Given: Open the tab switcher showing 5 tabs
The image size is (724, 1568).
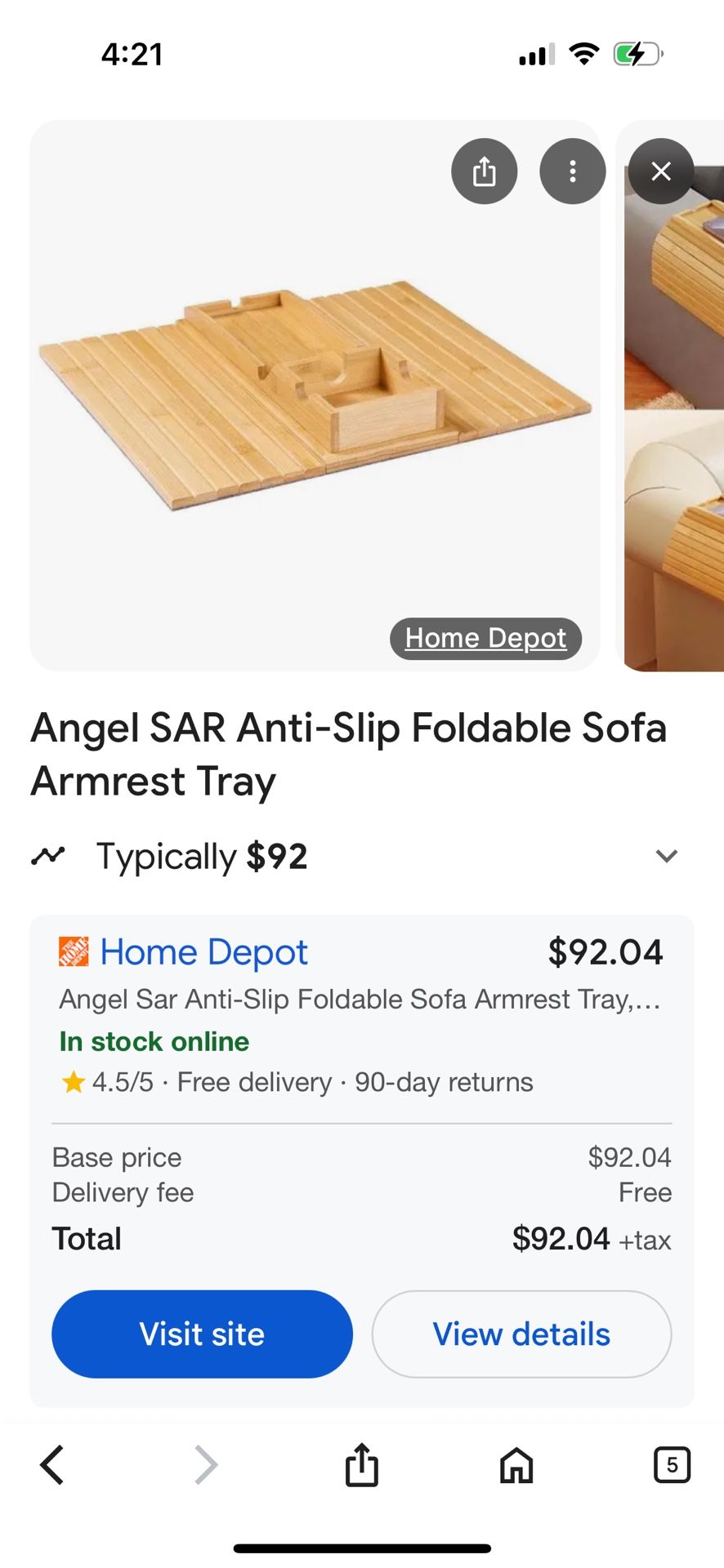Looking at the screenshot, I should (x=672, y=1464).
